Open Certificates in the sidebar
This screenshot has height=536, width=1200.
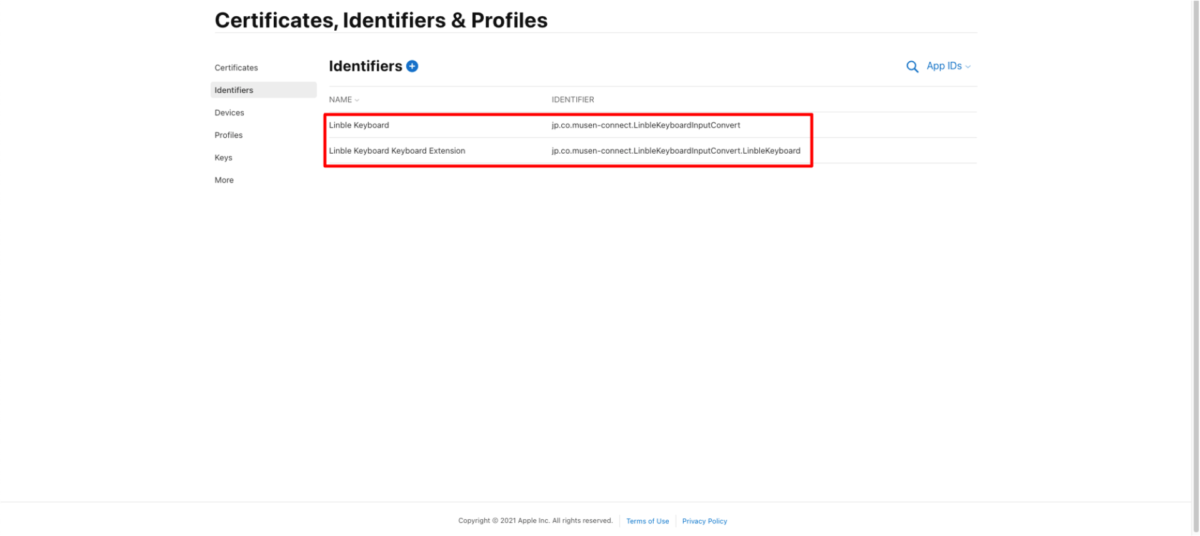pyautogui.click(x=236, y=68)
